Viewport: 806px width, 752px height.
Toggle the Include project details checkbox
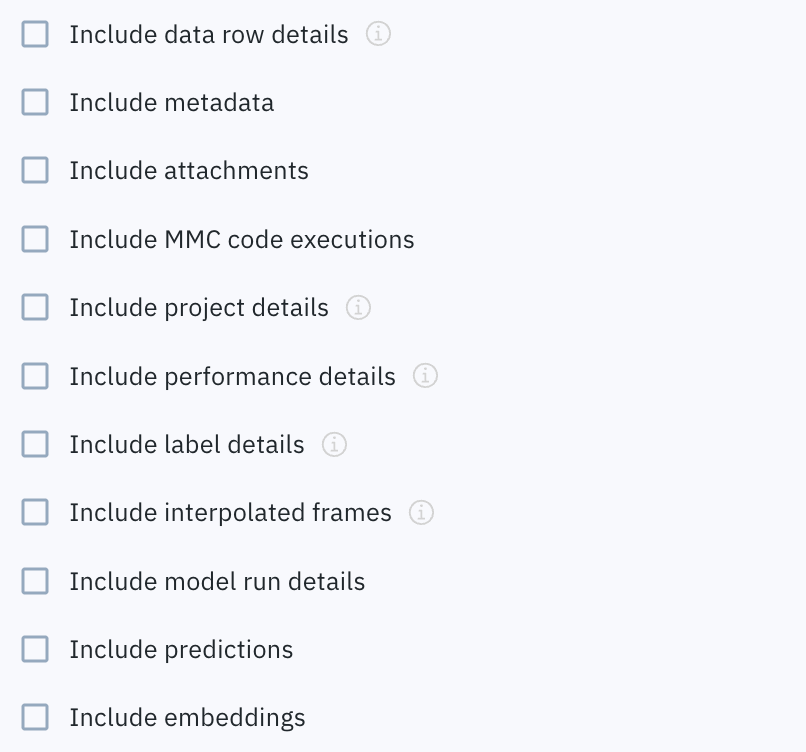(x=35, y=307)
